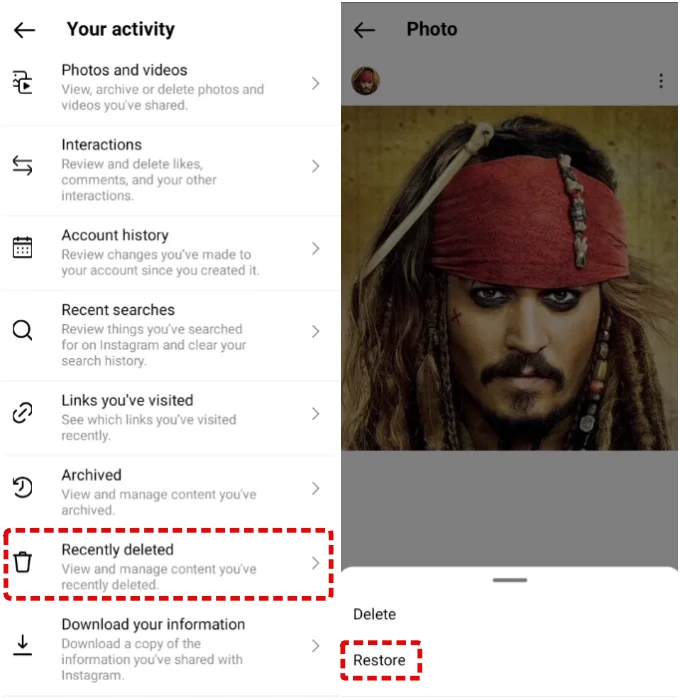Go back from the Photo screen
This screenshot has width=680, height=700.
pyautogui.click(x=364, y=30)
